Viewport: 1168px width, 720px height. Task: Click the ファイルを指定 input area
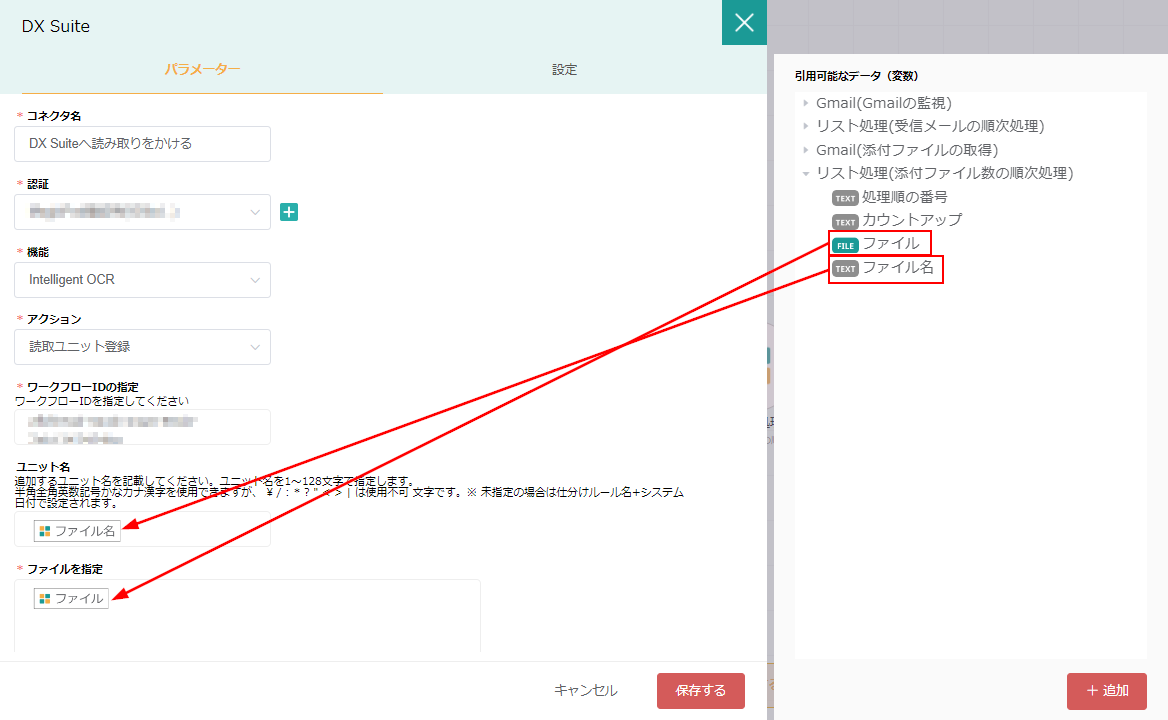247,616
